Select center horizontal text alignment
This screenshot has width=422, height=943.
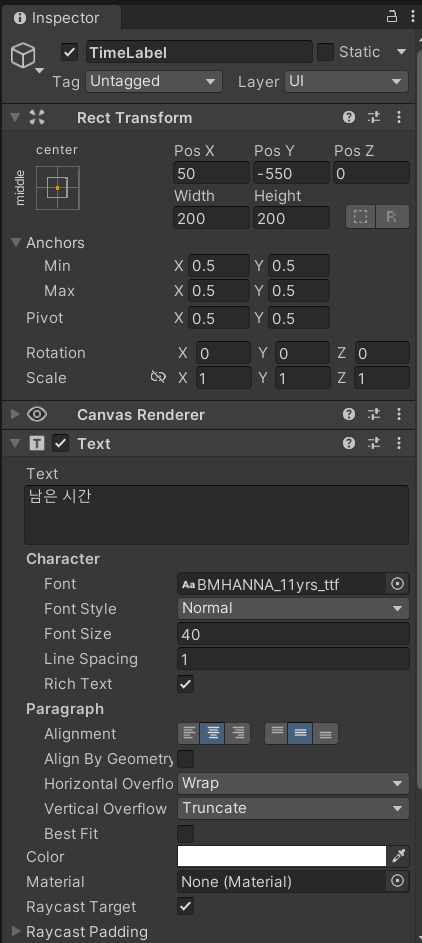tap(213, 733)
